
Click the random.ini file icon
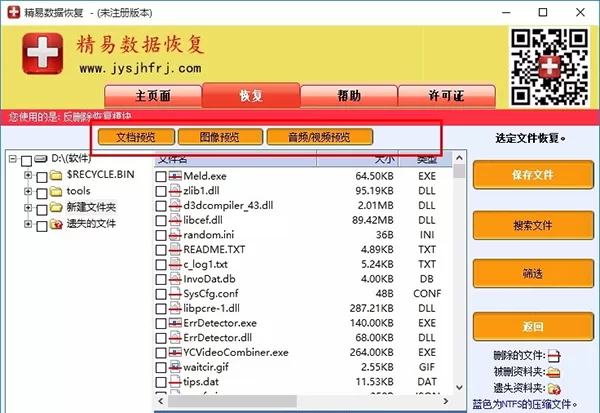[x=175, y=235]
